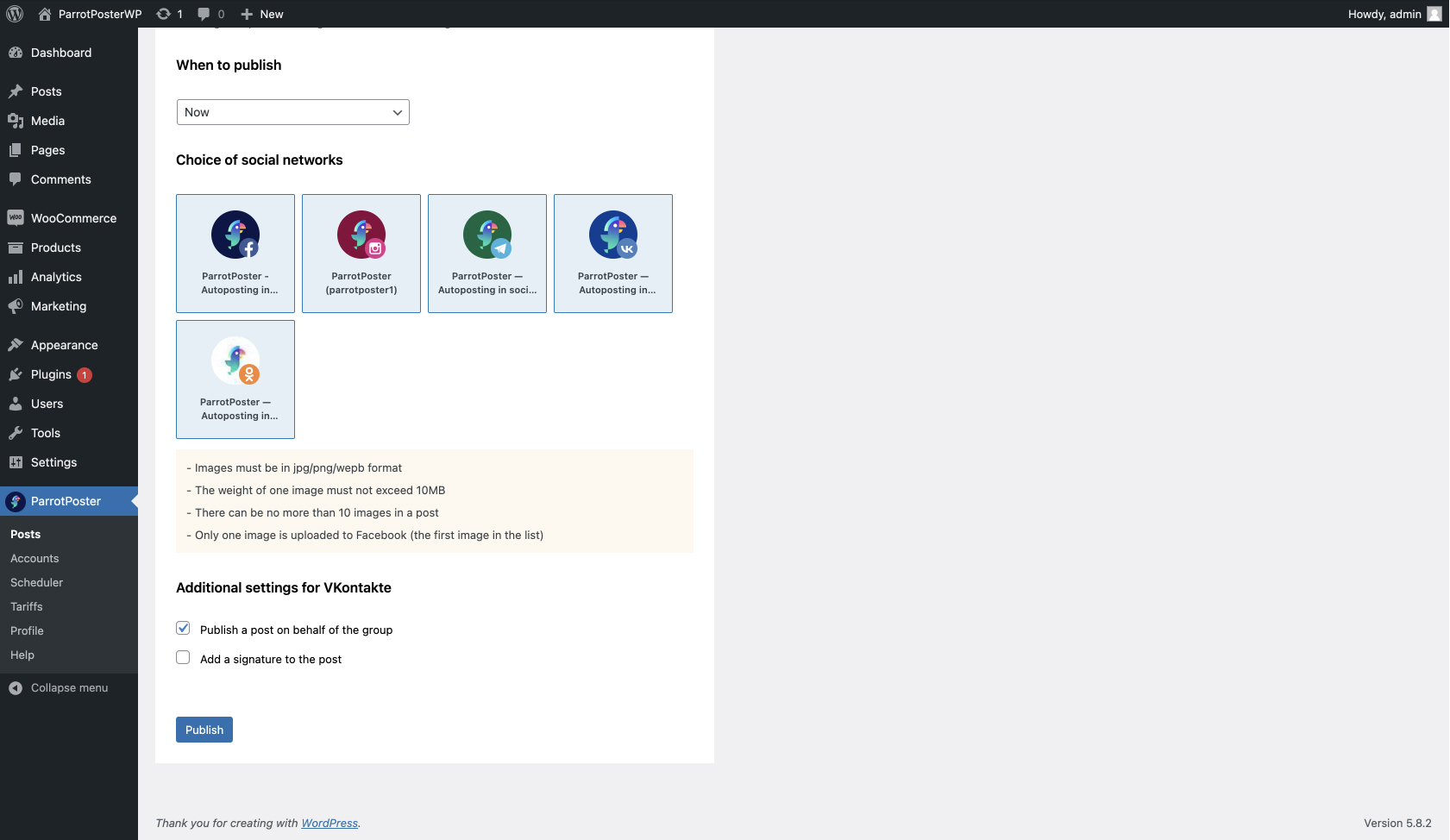Open Posts submenu under ParrotPoster
This screenshot has height=840, width=1450.
(26, 535)
